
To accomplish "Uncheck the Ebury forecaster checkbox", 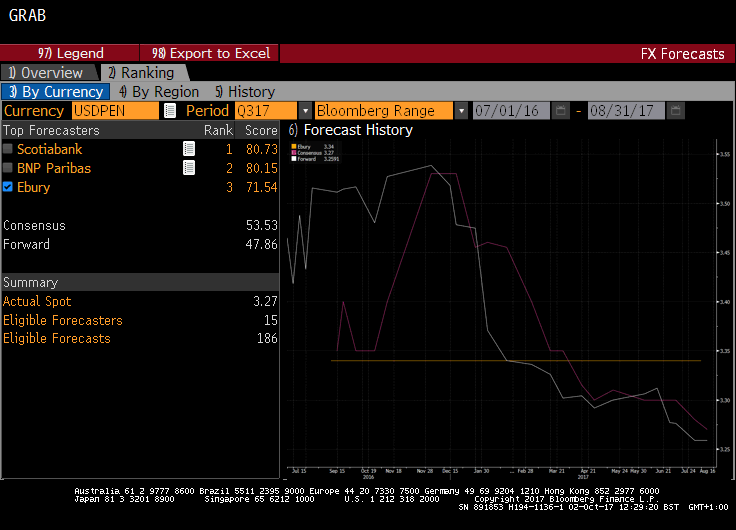I will pos(8,187).
